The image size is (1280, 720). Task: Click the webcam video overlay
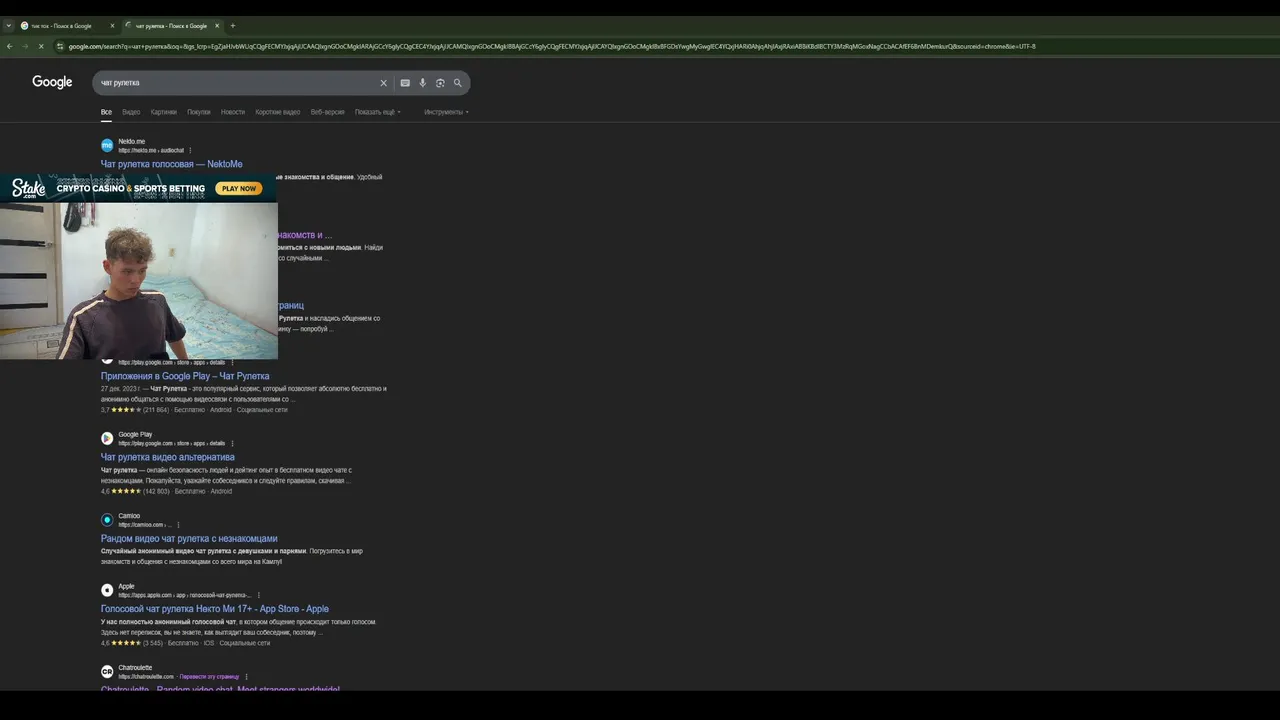pos(139,280)
